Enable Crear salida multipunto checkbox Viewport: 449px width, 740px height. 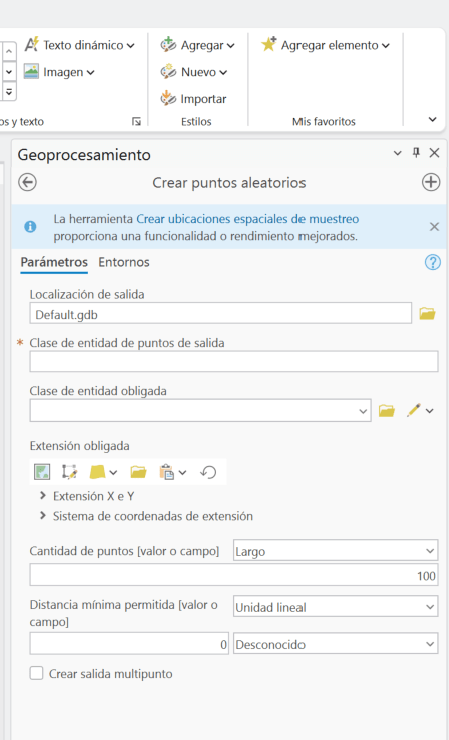(36, 673)
